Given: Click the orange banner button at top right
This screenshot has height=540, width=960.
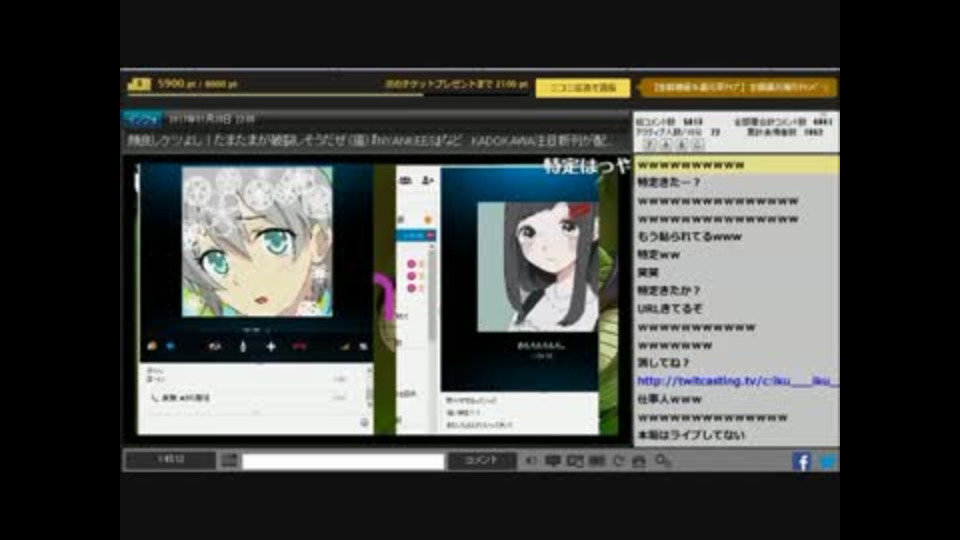Looking at the screenshot, I should (x=738, y=88).
